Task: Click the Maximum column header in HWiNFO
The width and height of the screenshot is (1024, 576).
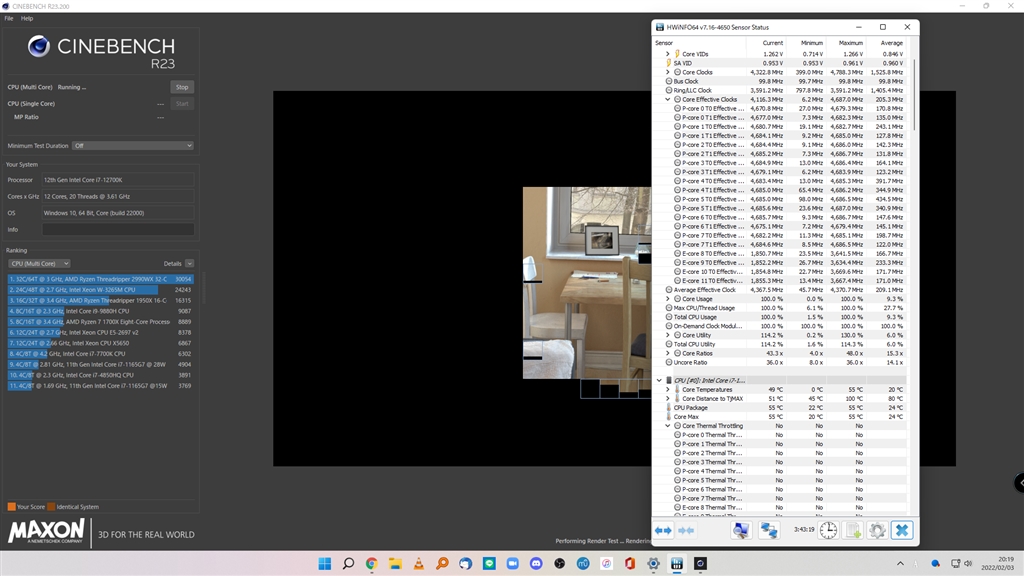Action: pos(846,42)
